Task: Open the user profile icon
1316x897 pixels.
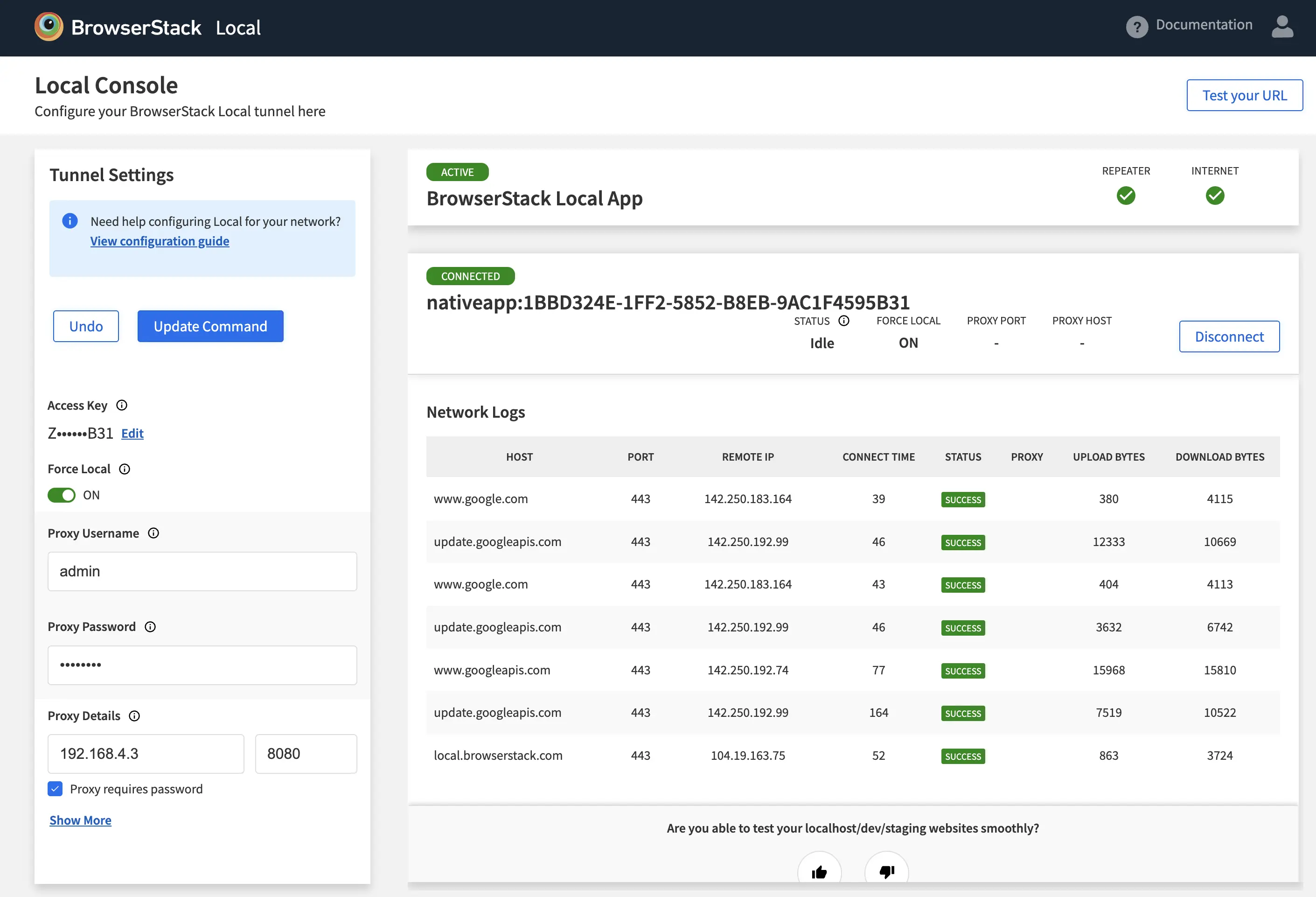Action: click(x=1282, y=27)
